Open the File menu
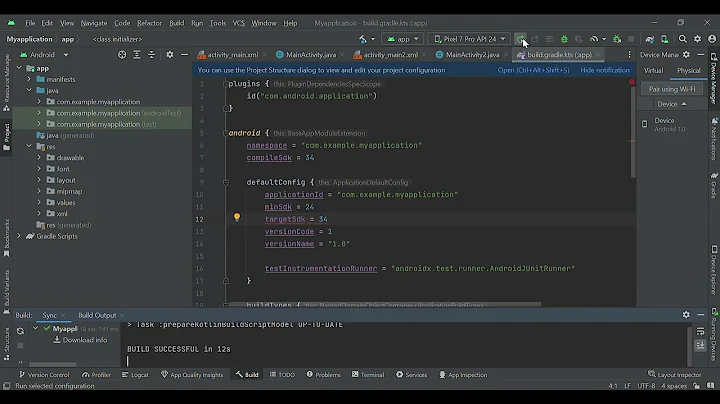720x404 pixels. point(30,23)
